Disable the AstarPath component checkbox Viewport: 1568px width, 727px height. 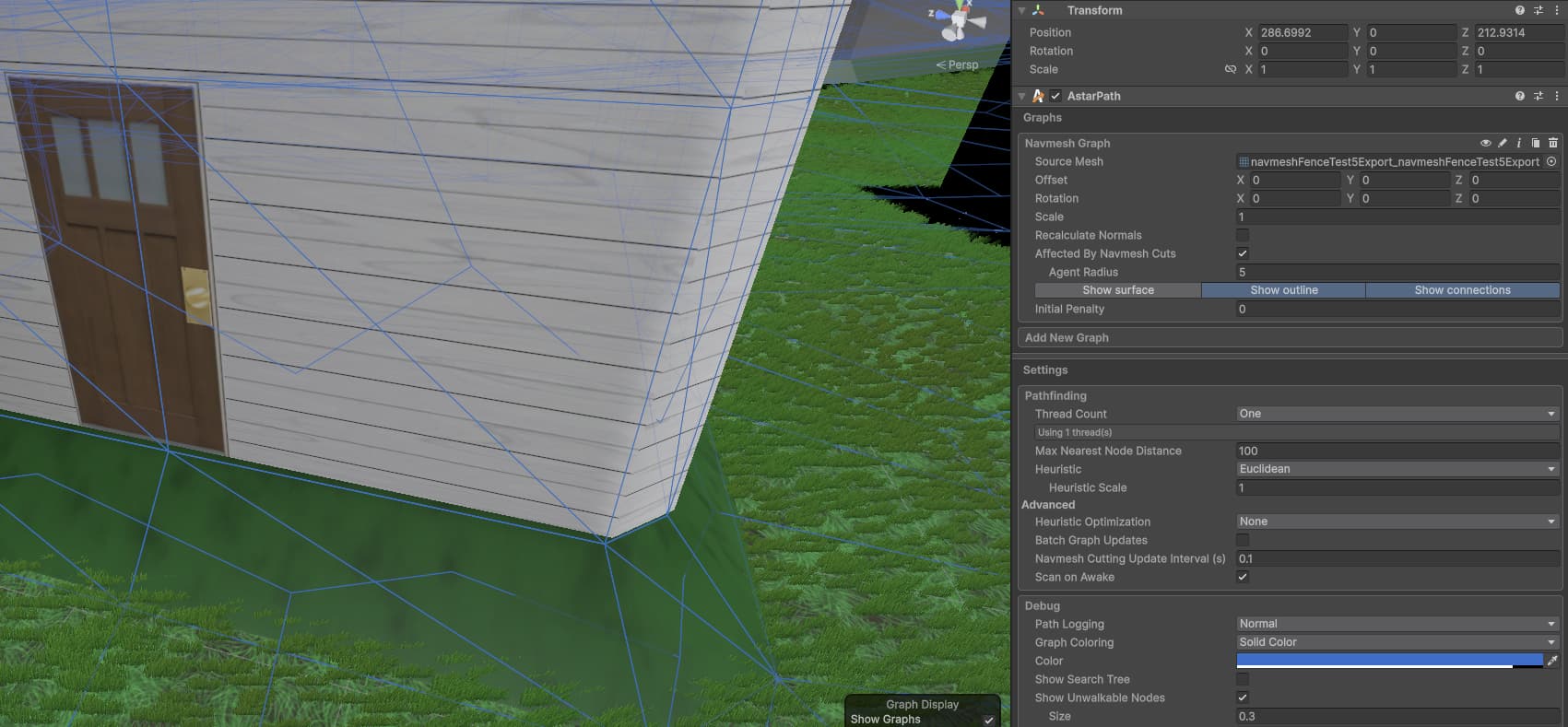pyautogui.click(x=1055, y=96)
